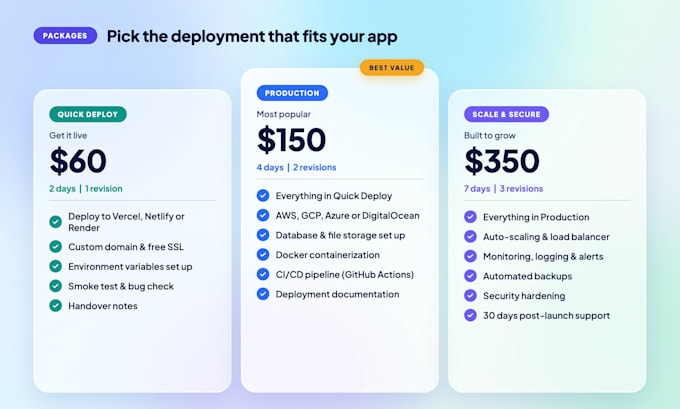Click the 'Built to grow' subtitle
Screen dimensions: 680x409
(x=490, y=135)
